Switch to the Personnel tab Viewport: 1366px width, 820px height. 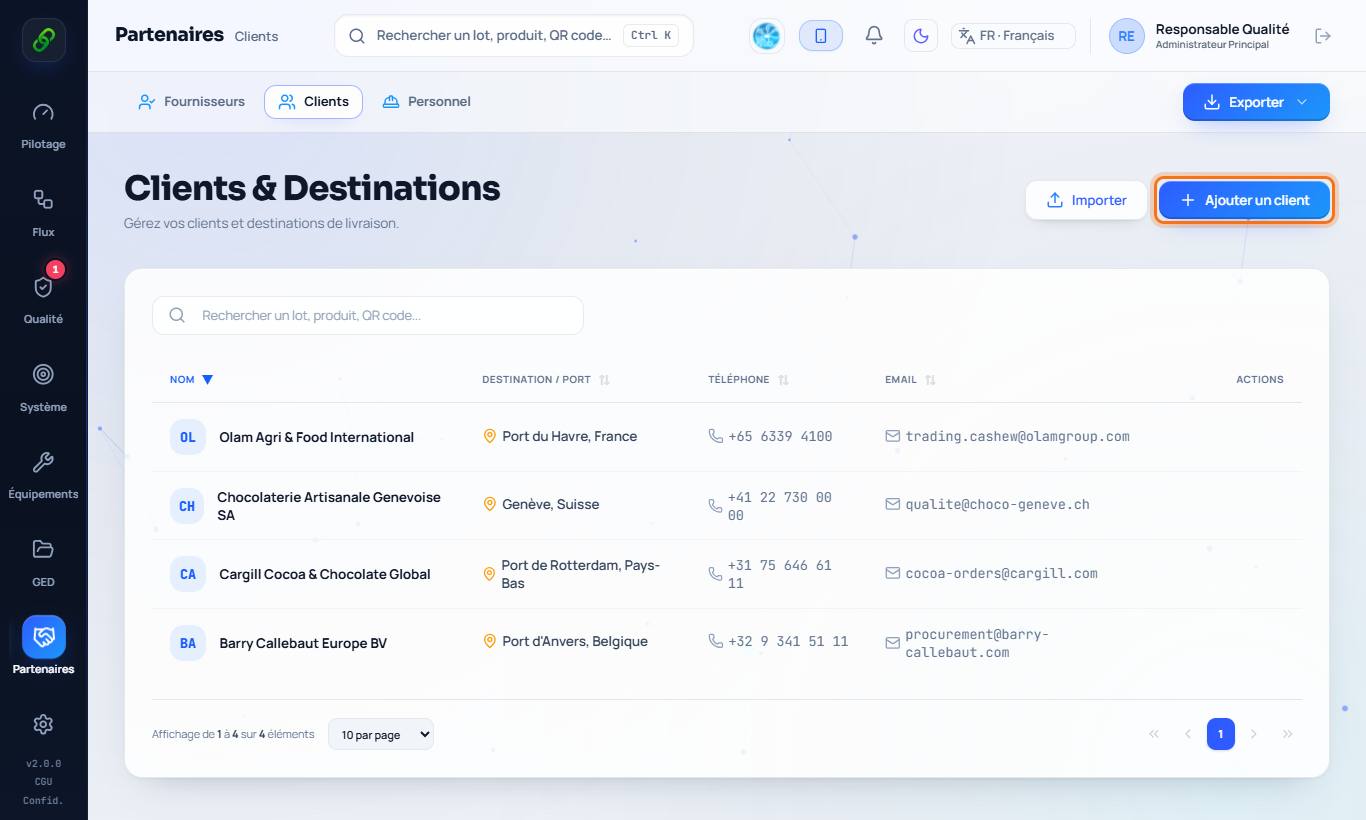click(426, 102)
